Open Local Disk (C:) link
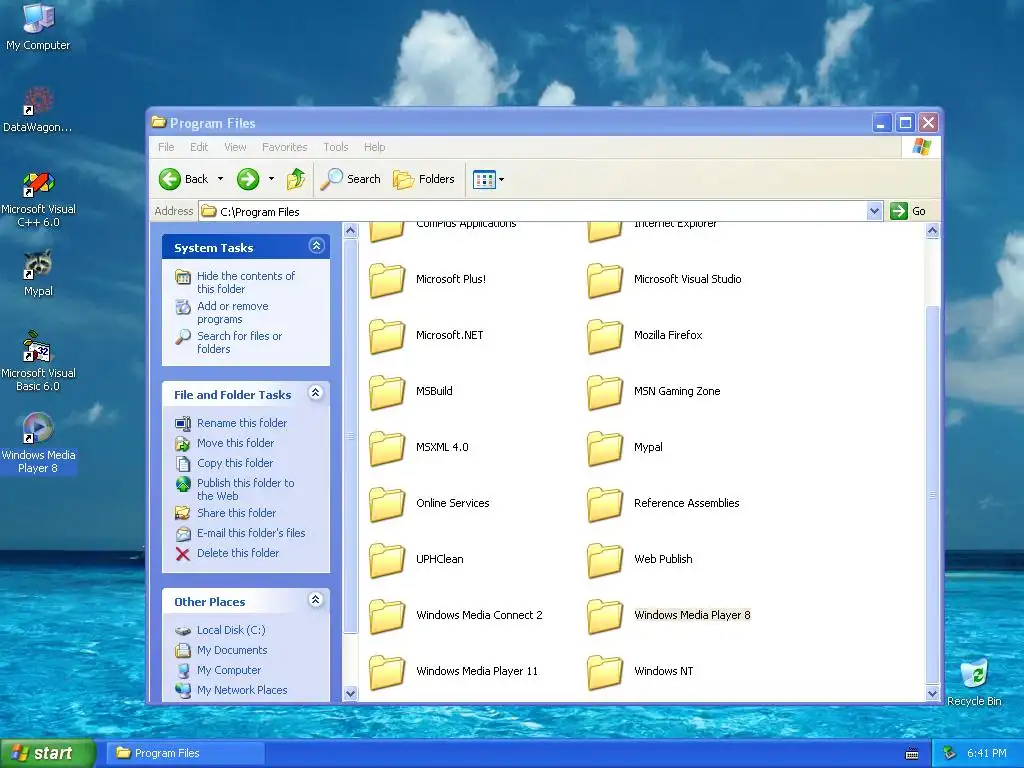Image resolution: width=1024 pixels, height=768 pixels. [231, 630]
